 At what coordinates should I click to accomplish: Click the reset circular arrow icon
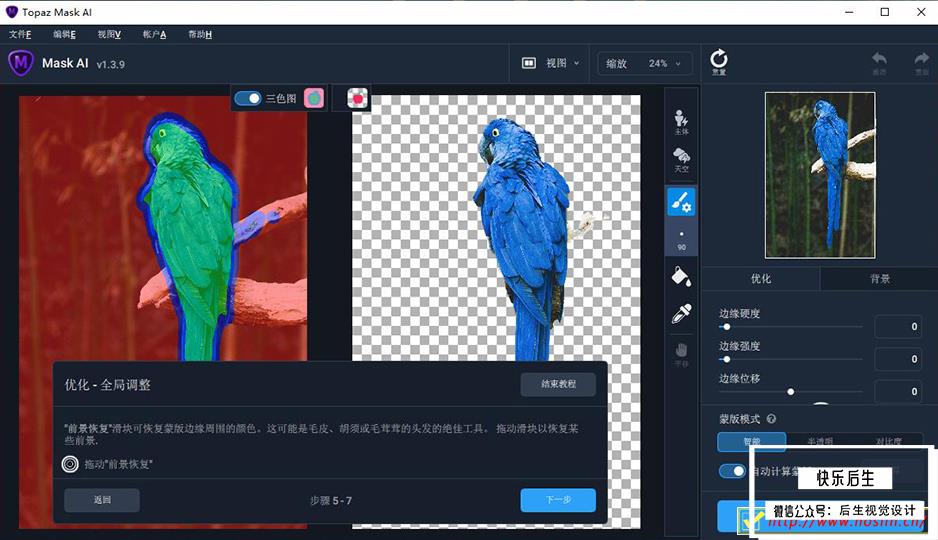pos(719,62)
